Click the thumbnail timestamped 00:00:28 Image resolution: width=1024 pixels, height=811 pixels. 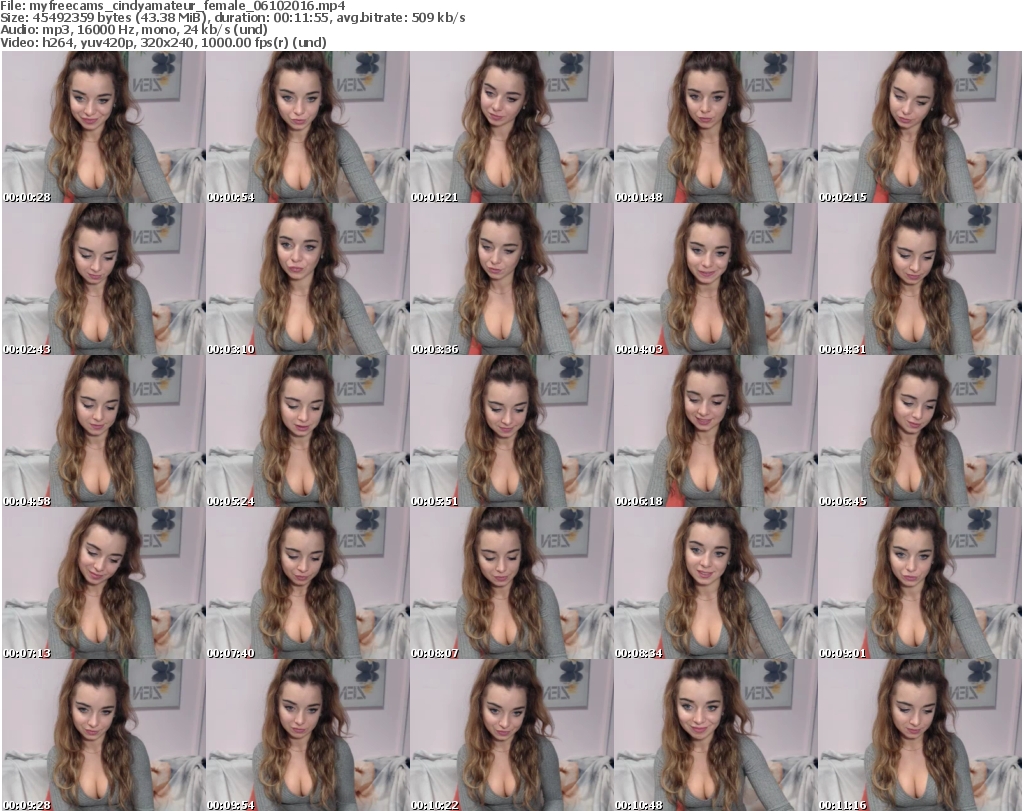(103, 127)
